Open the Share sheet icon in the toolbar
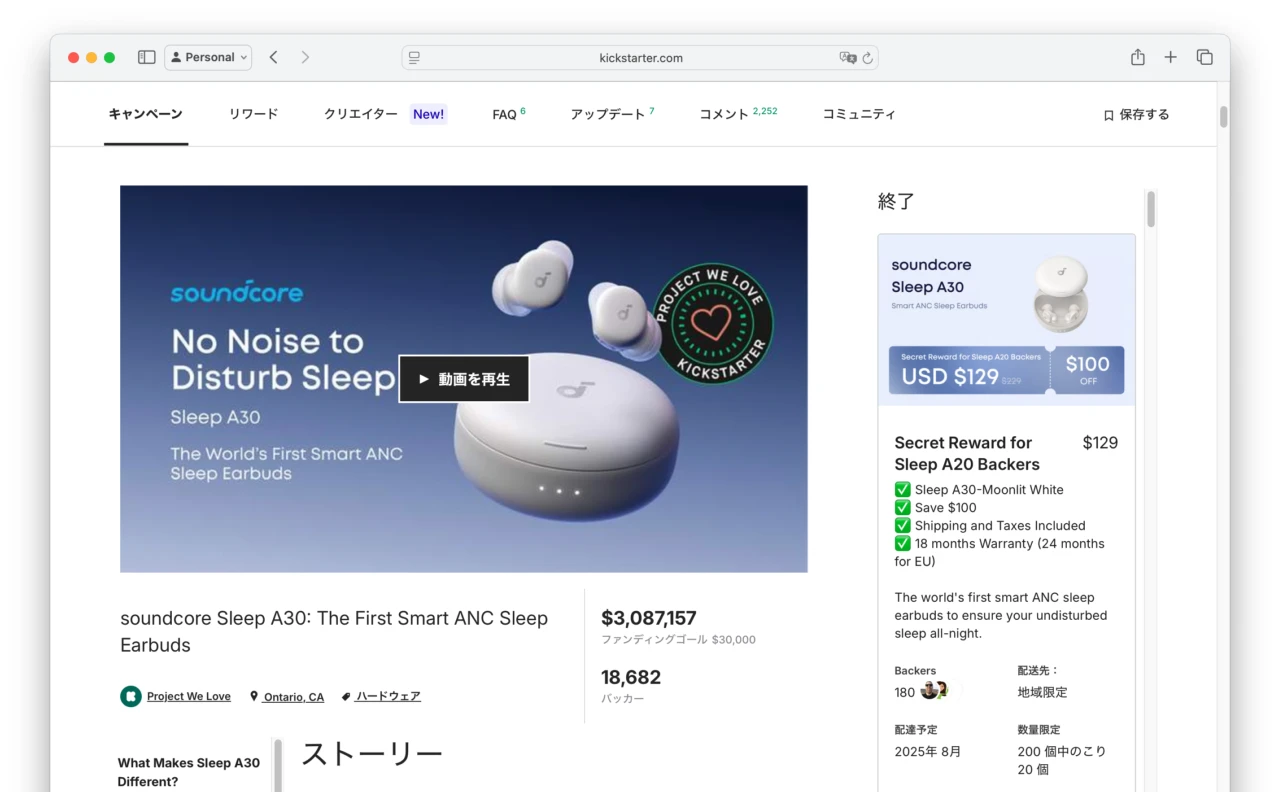1280x792 pixels. 1137,57
